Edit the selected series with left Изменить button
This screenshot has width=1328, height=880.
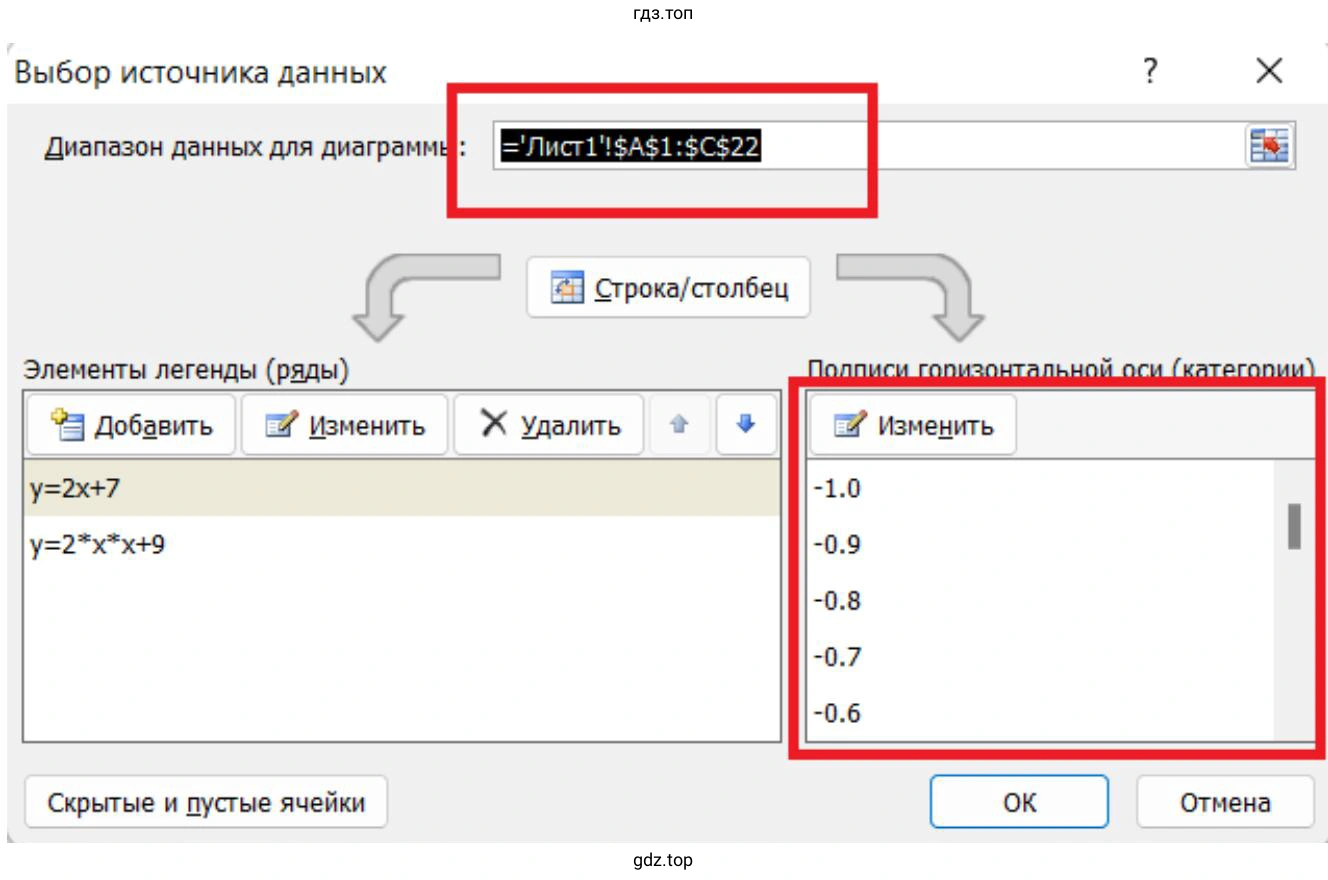pos(345,425)
